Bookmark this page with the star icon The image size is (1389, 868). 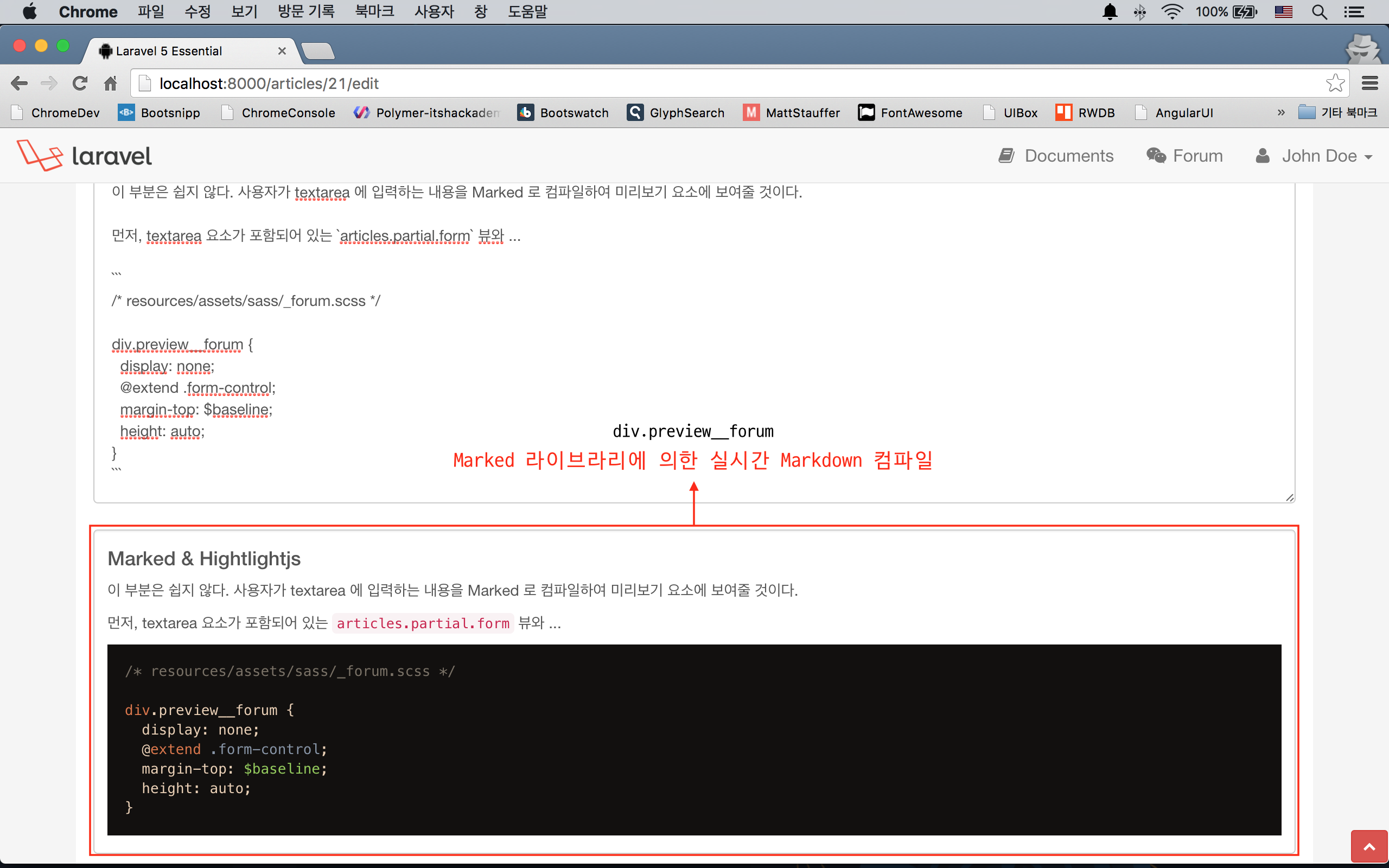tap(1335, 84)
